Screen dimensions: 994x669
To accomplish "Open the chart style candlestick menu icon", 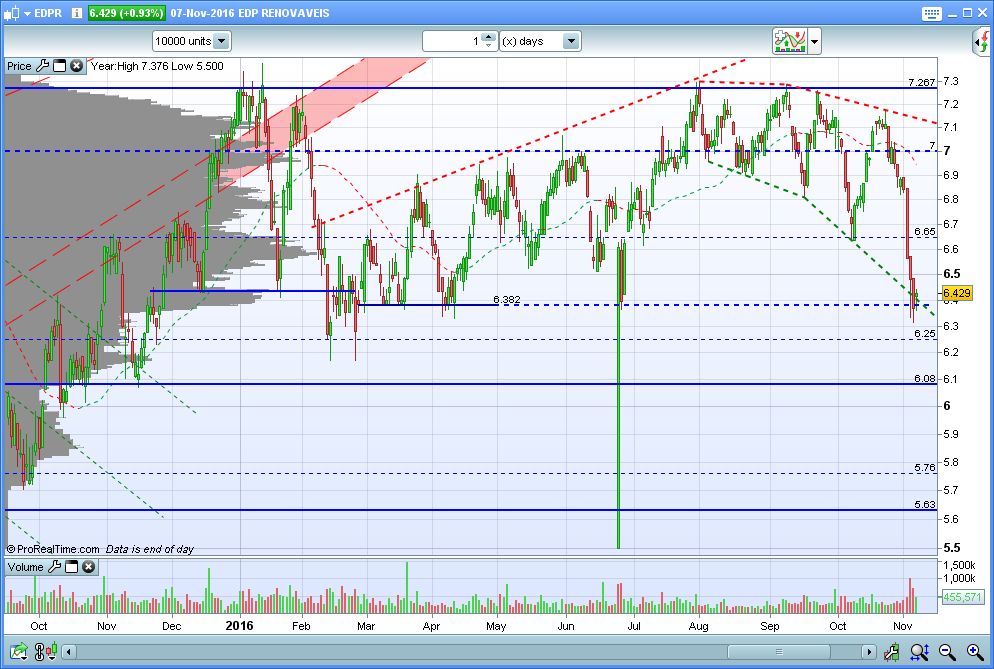I will point(11,13).
